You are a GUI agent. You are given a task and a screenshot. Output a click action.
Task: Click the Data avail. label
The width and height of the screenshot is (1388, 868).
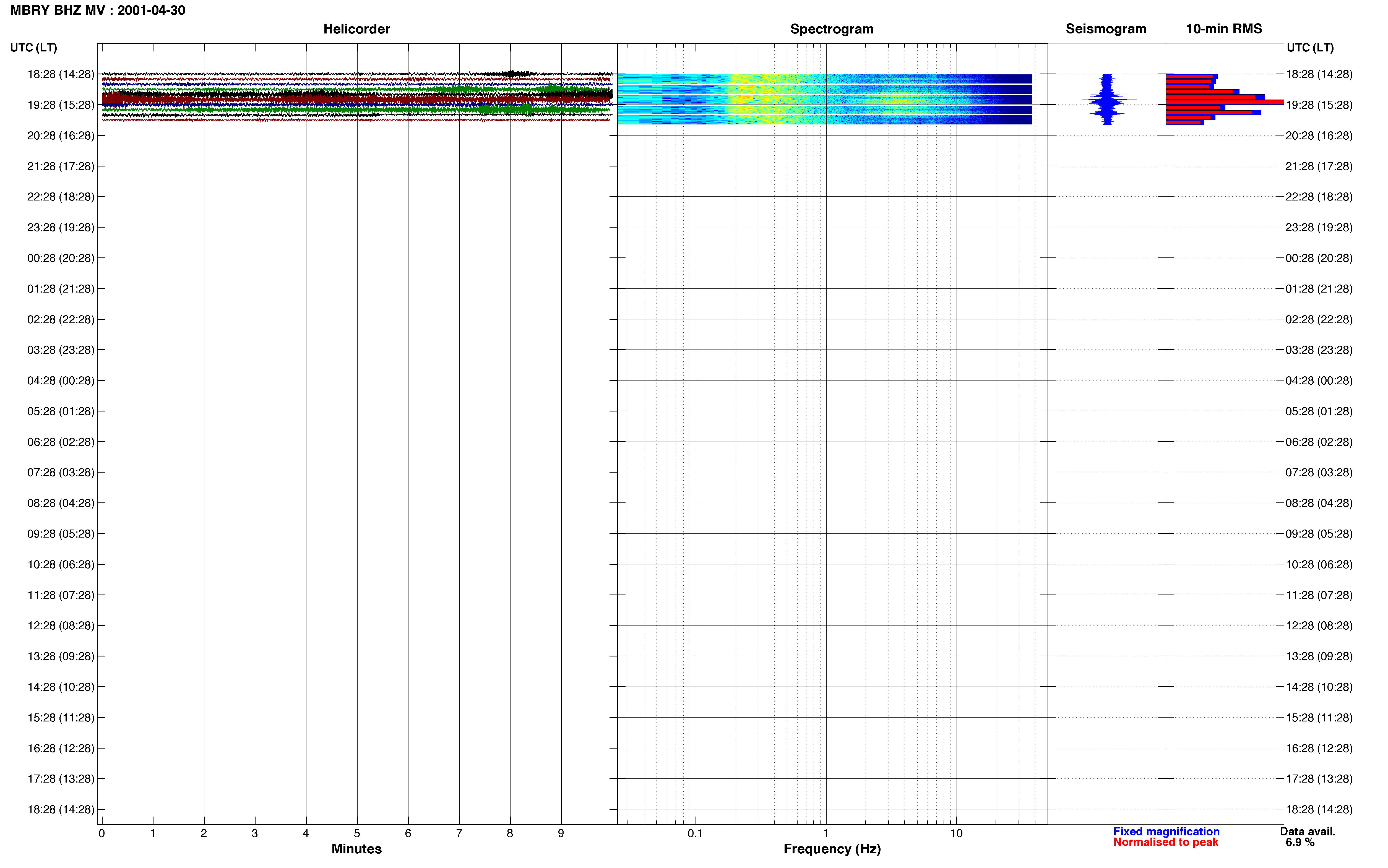[1308, 831]
